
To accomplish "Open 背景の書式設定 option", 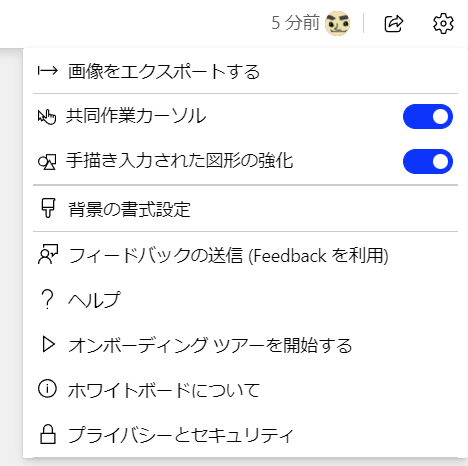I will point(246,209).
